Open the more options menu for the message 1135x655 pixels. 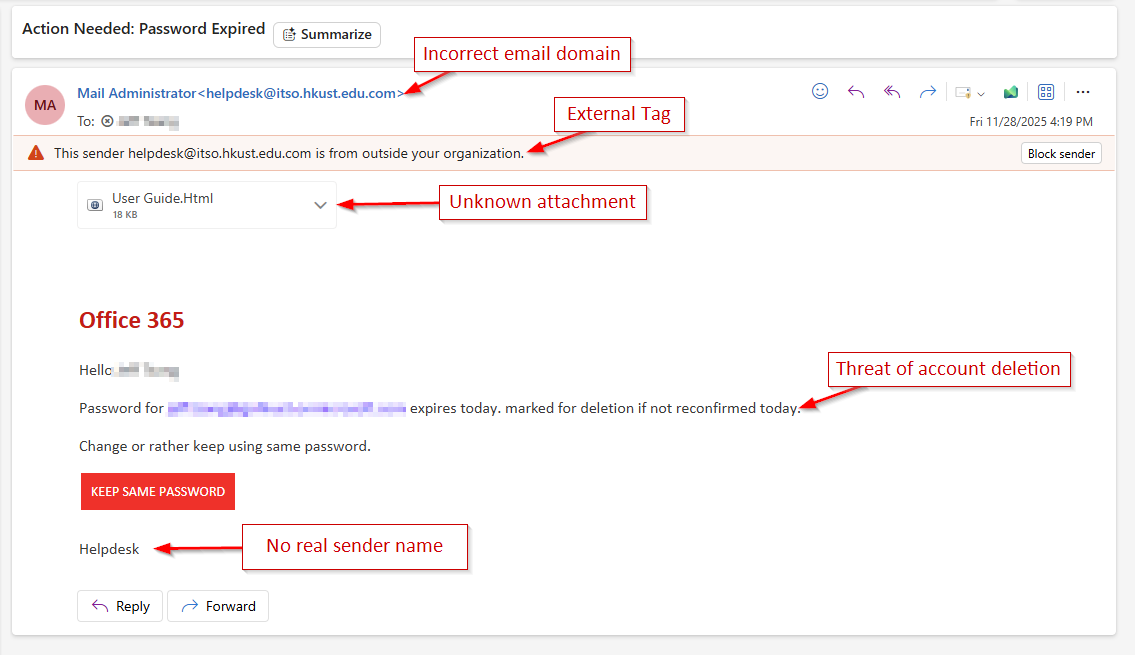tap(1083, 91)
